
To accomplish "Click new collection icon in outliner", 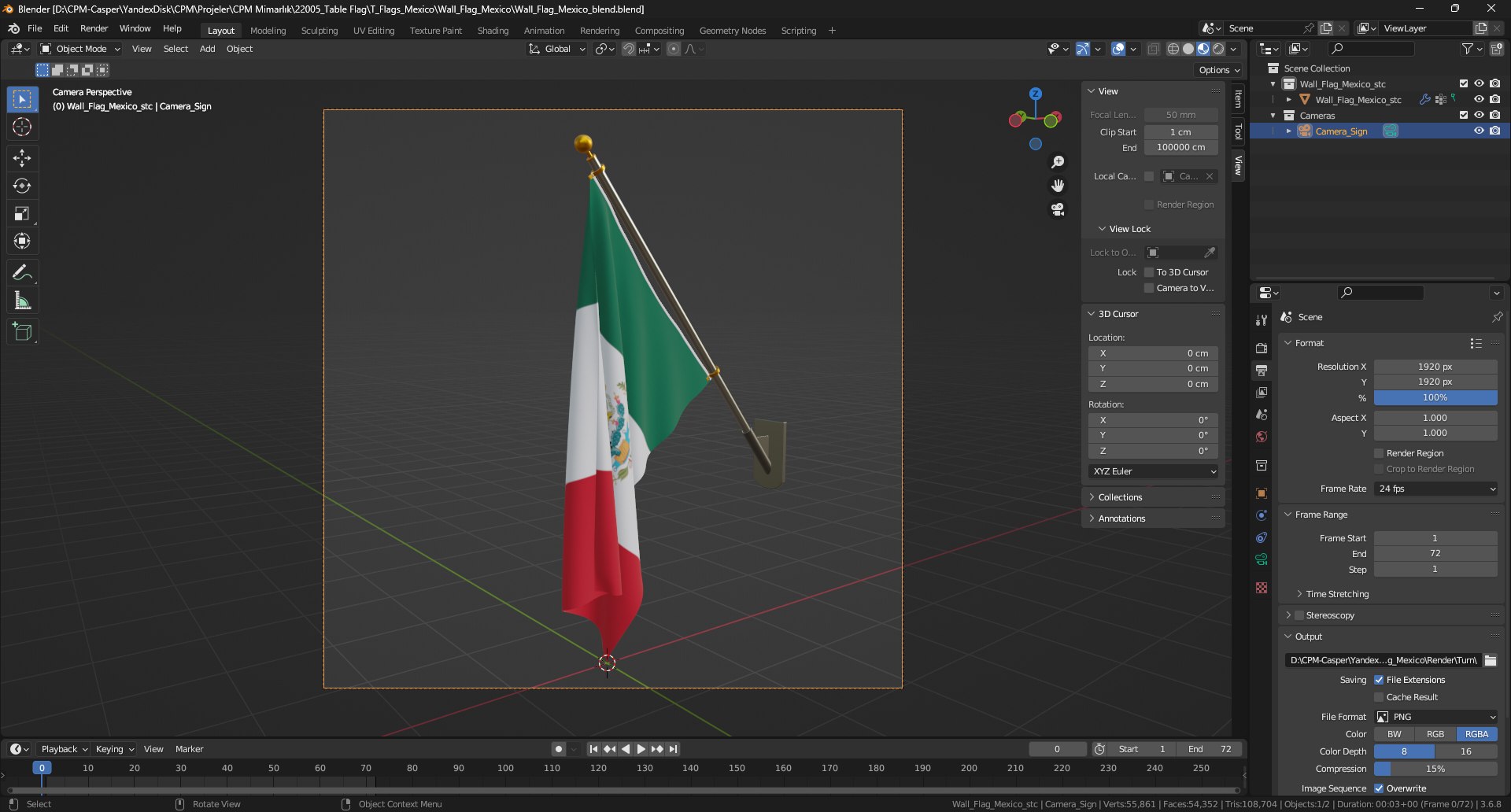I will tap(1496, 49).
